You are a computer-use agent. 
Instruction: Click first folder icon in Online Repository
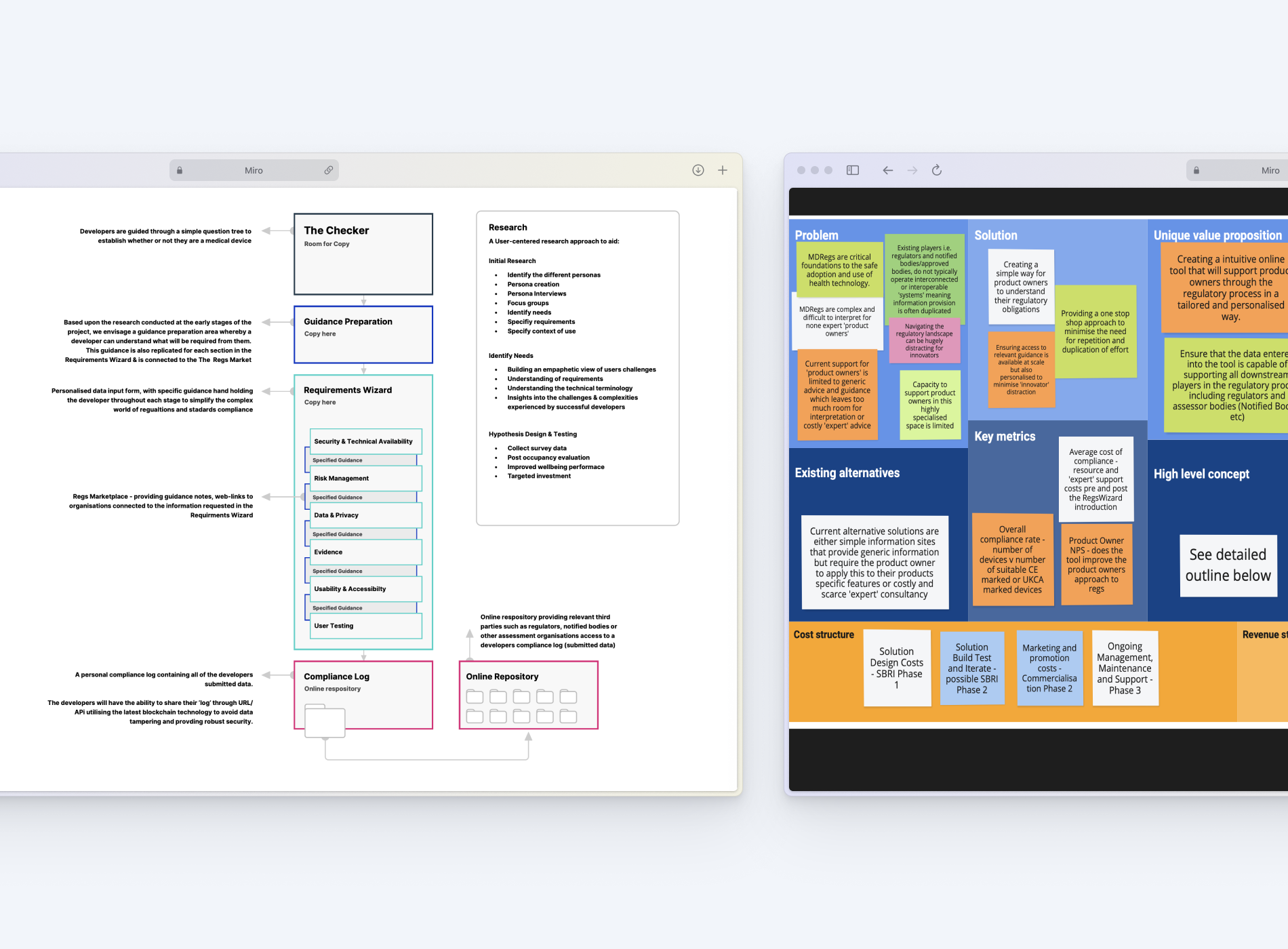click(475, 697)
